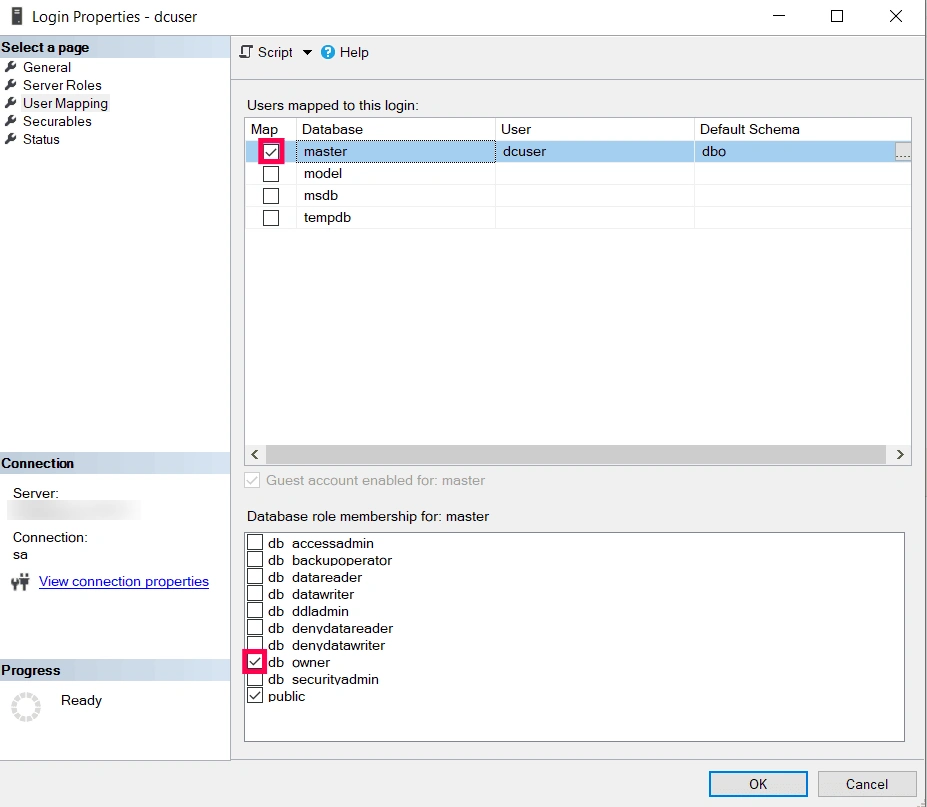Click the Database column header

[396, 129]
